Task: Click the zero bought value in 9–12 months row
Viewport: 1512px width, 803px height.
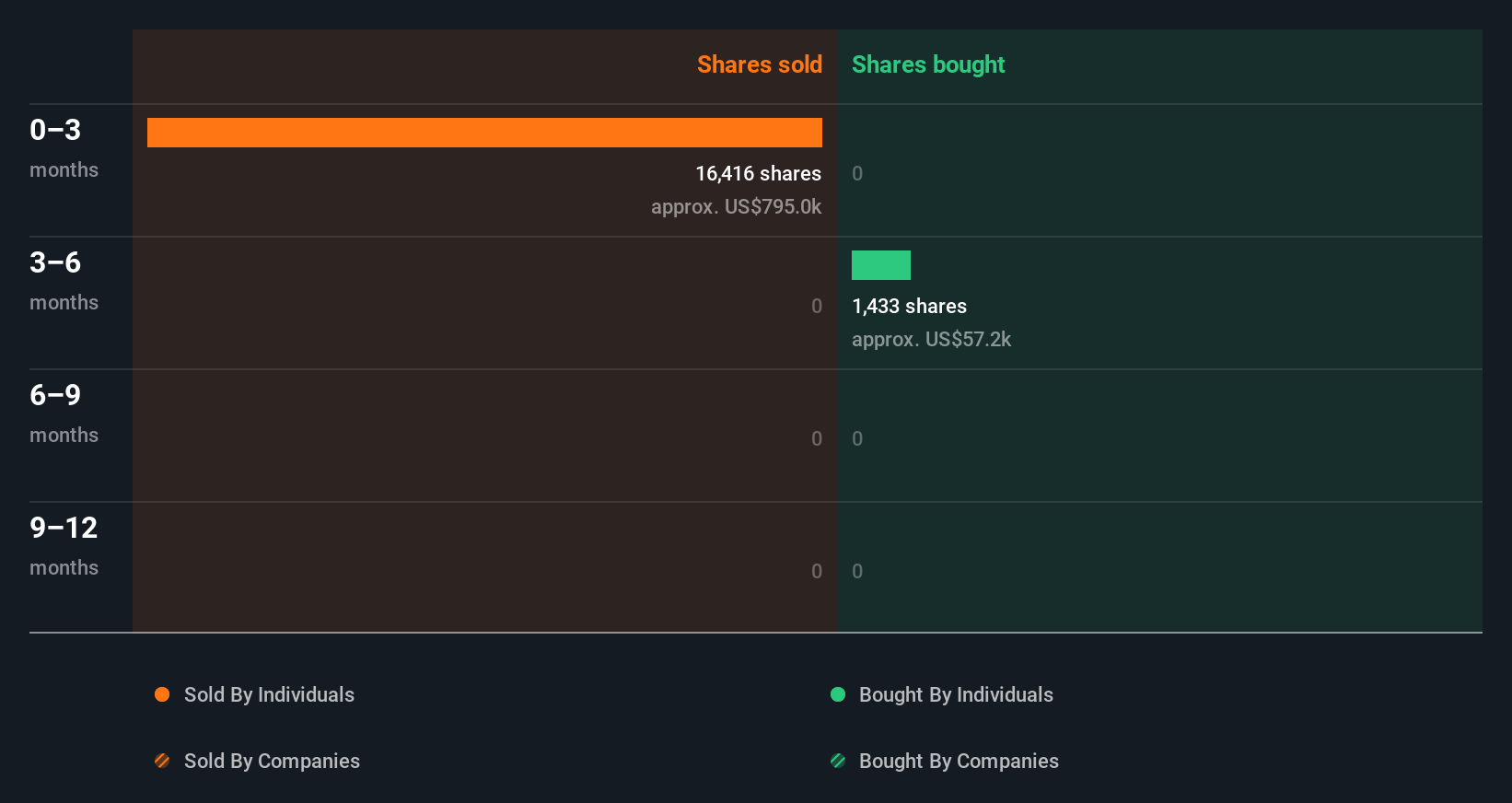Action: tap(857, 571)
